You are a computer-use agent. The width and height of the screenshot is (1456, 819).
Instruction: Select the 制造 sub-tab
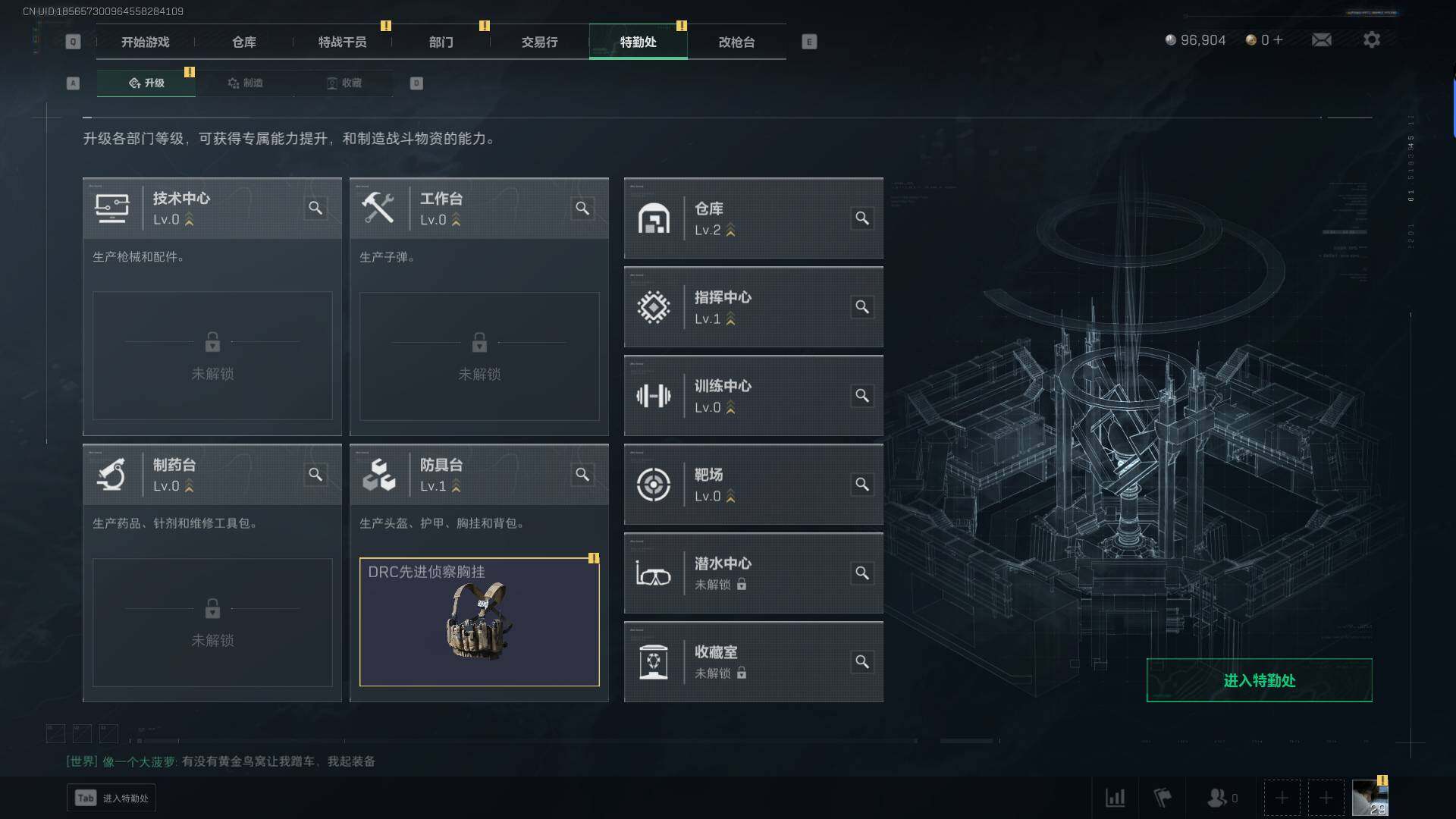click(x=245, y=83)
